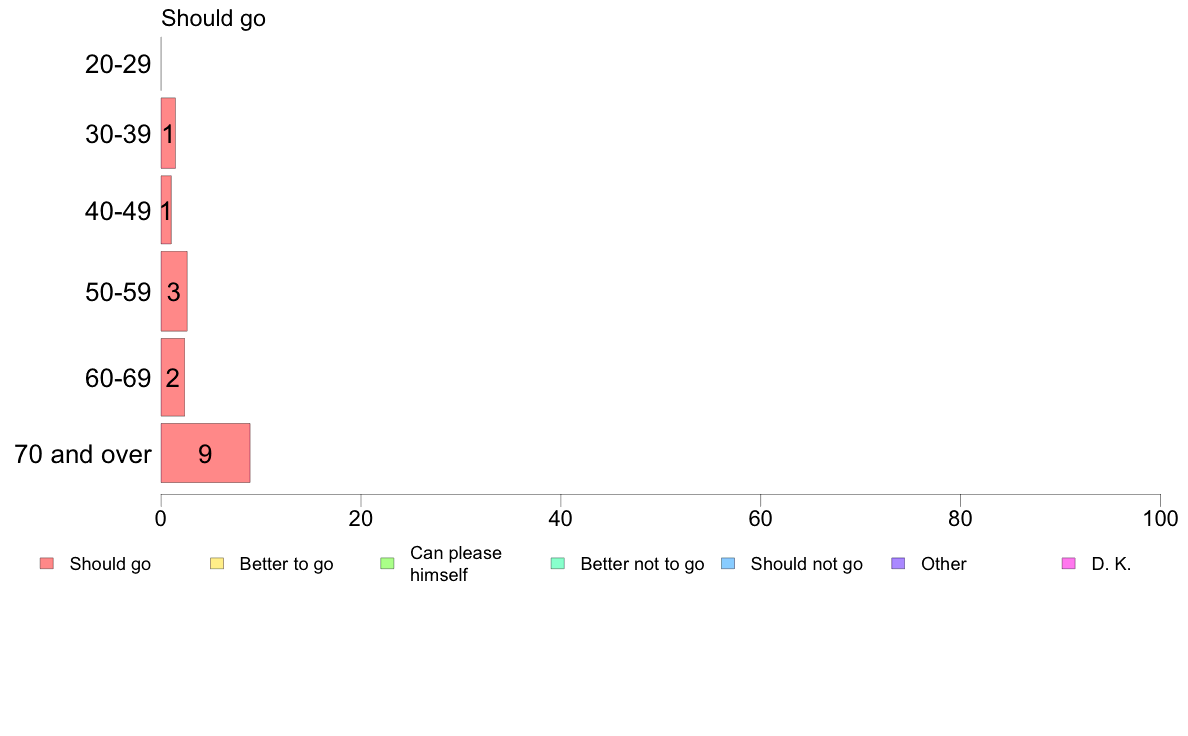Click the 40 tick on the x-axis
1188x736 pixels.
coord(561,518)
